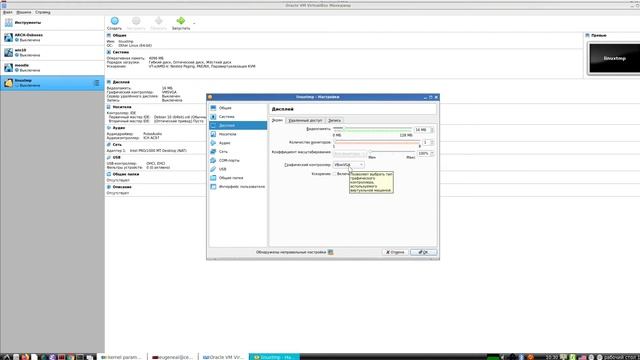Open the menu icon on selected linuxtmp VM row
The height and width of the screenshot is (360, 640).
coord(97,83)
